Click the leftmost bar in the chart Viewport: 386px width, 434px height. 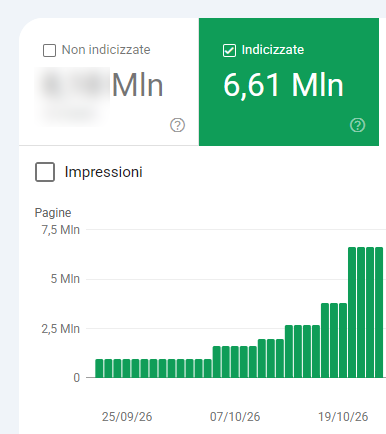(x=99, y=368)
